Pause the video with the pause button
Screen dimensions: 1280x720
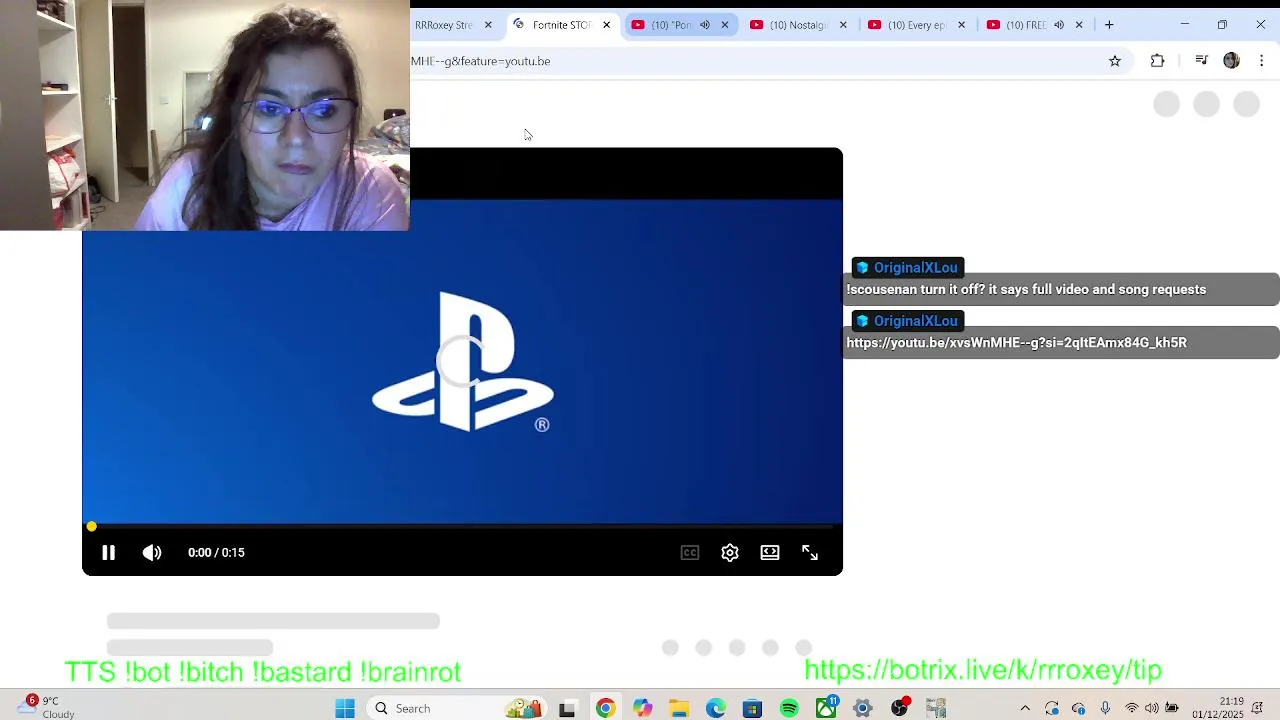[x=108, y=552]
